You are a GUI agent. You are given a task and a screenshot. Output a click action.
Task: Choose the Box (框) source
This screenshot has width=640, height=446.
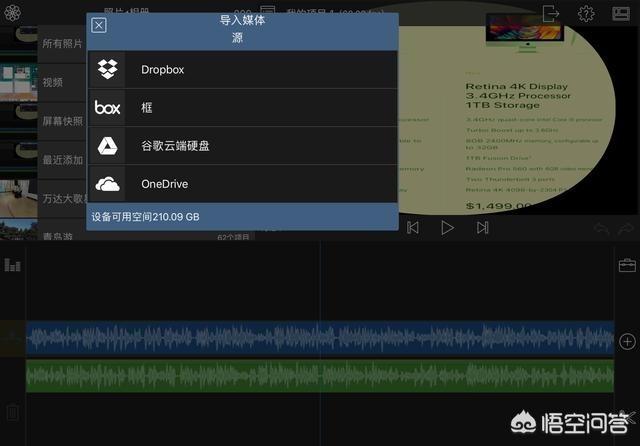click(242, 108)
